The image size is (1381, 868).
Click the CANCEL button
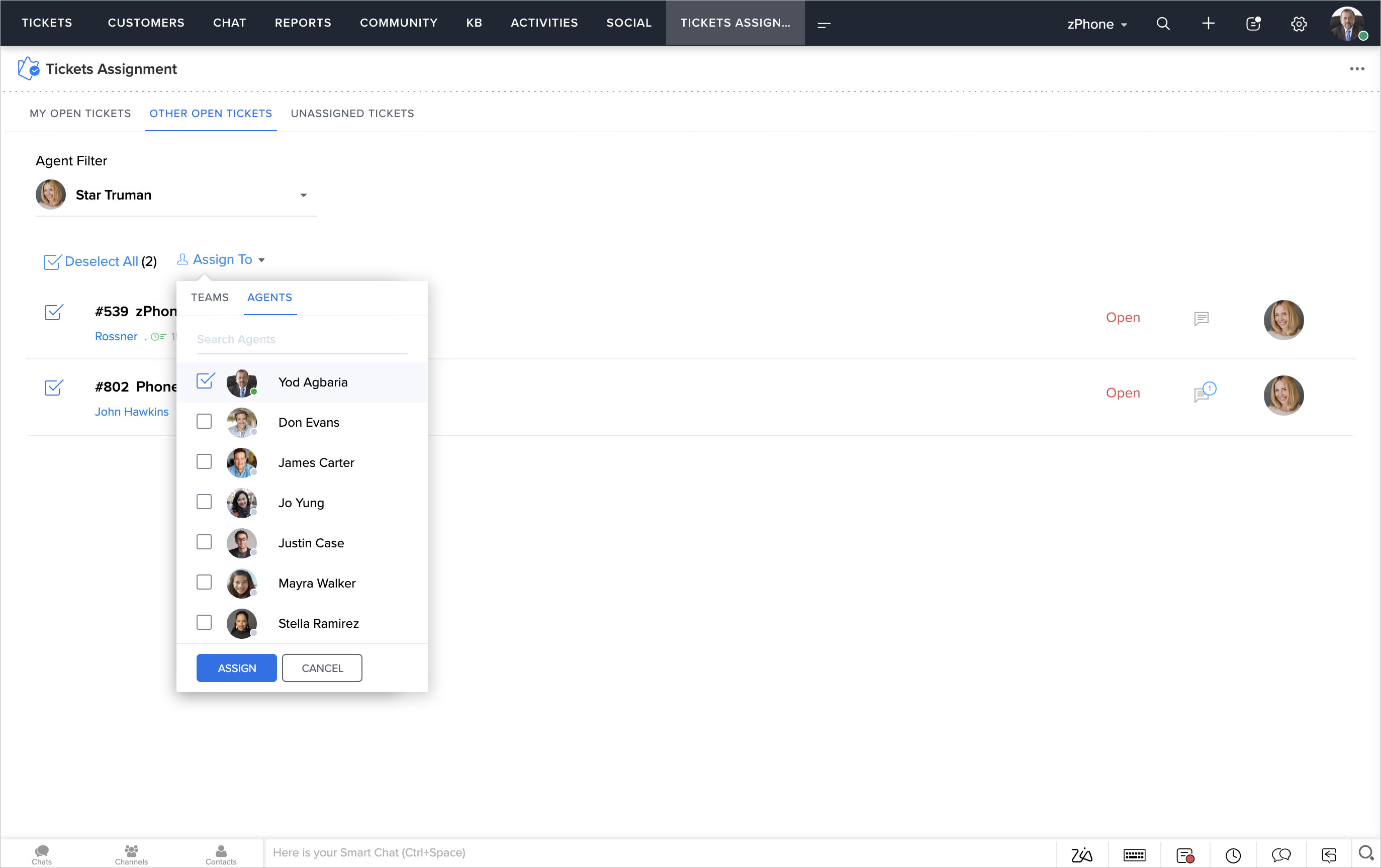(x=322, y=668)
